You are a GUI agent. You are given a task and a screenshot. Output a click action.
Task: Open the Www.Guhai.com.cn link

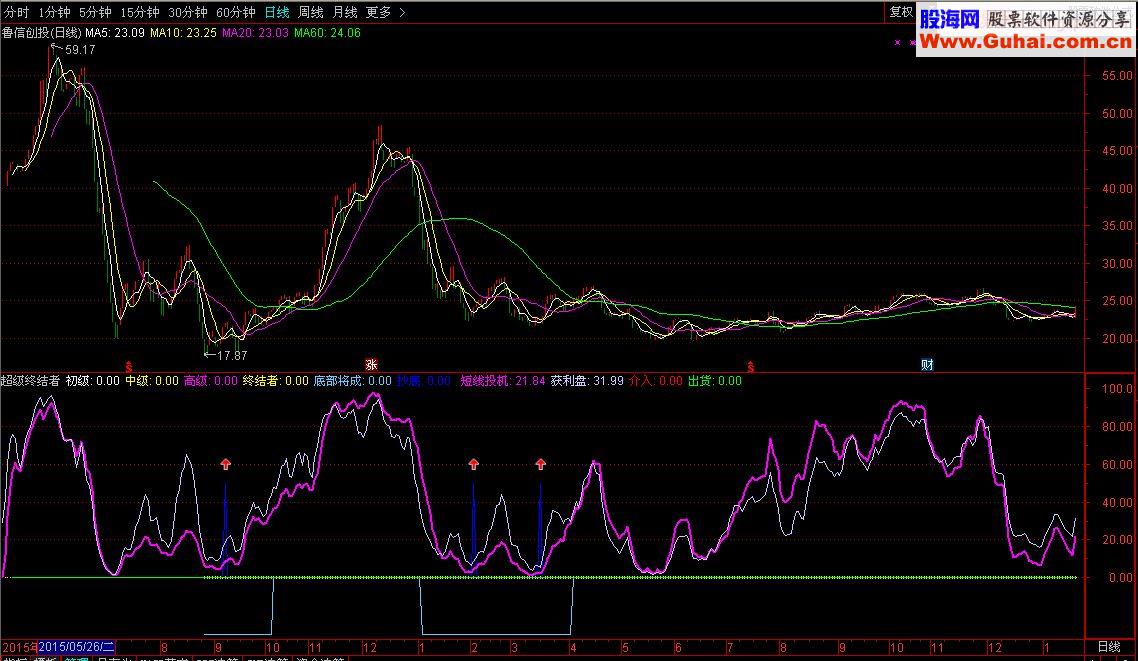click(x=1026, y=41)
